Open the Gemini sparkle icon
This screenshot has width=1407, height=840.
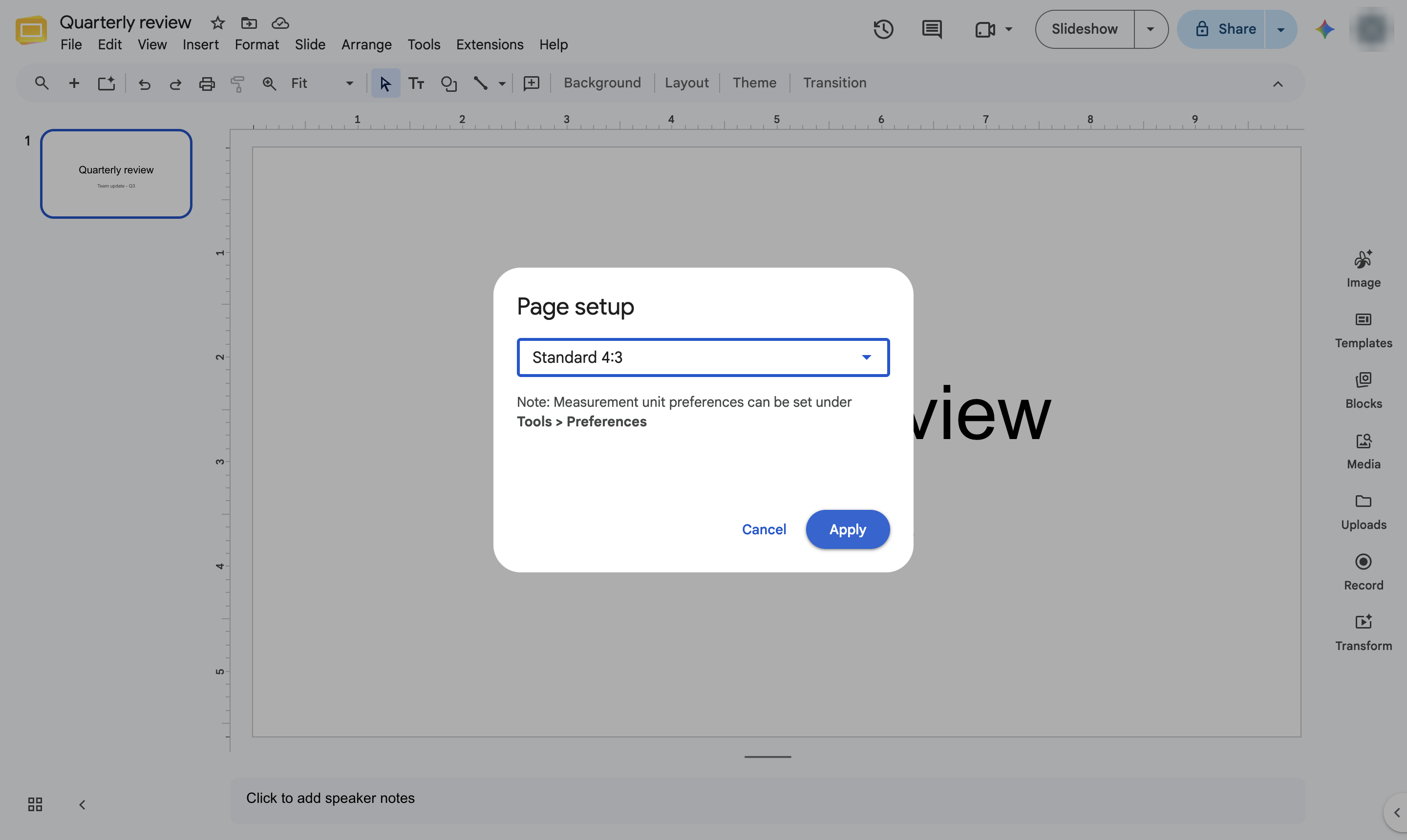1325,29
